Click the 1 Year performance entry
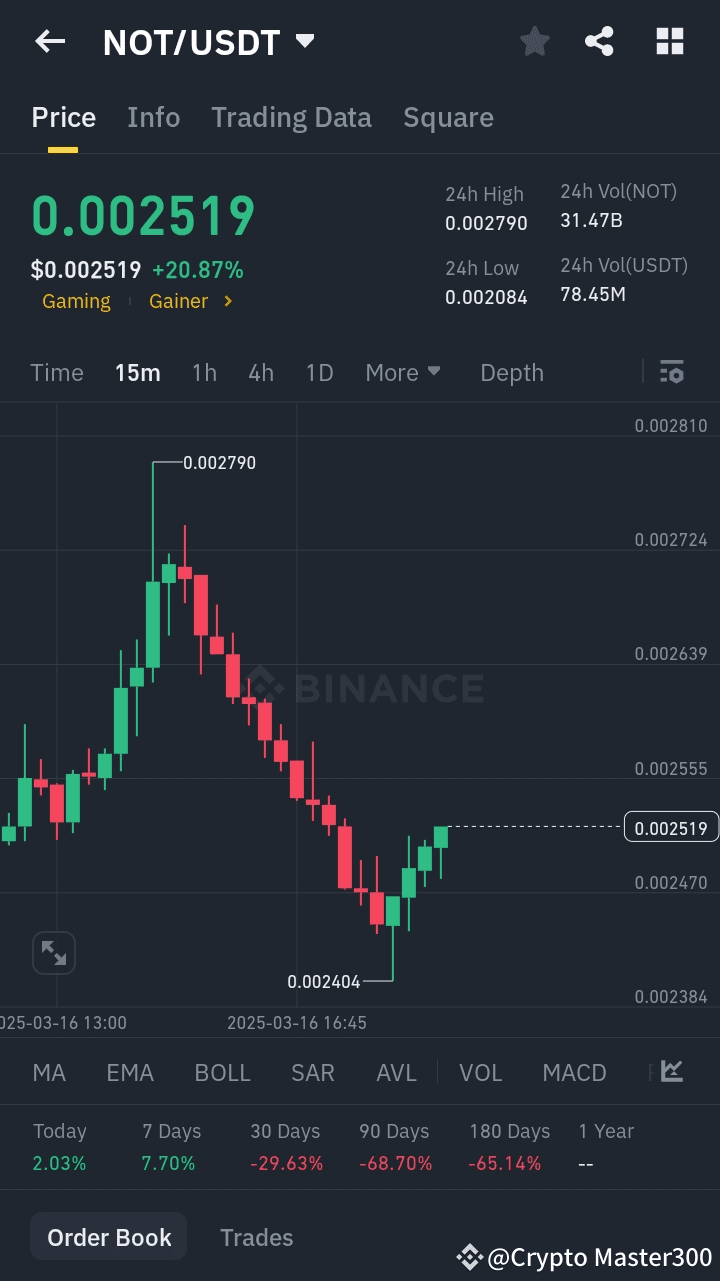 point(606,1147)
